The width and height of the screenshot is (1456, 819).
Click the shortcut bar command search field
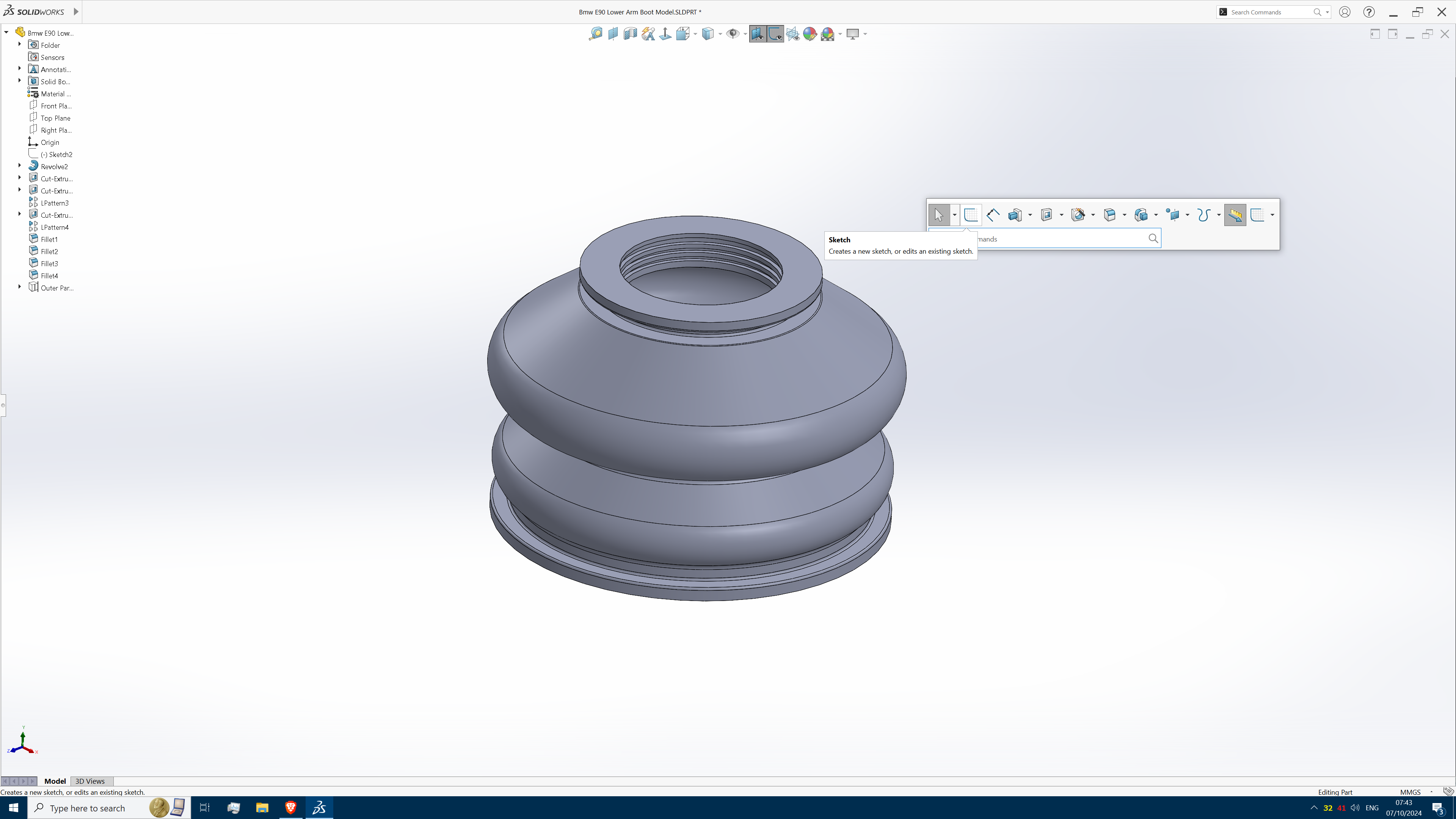1062,238
